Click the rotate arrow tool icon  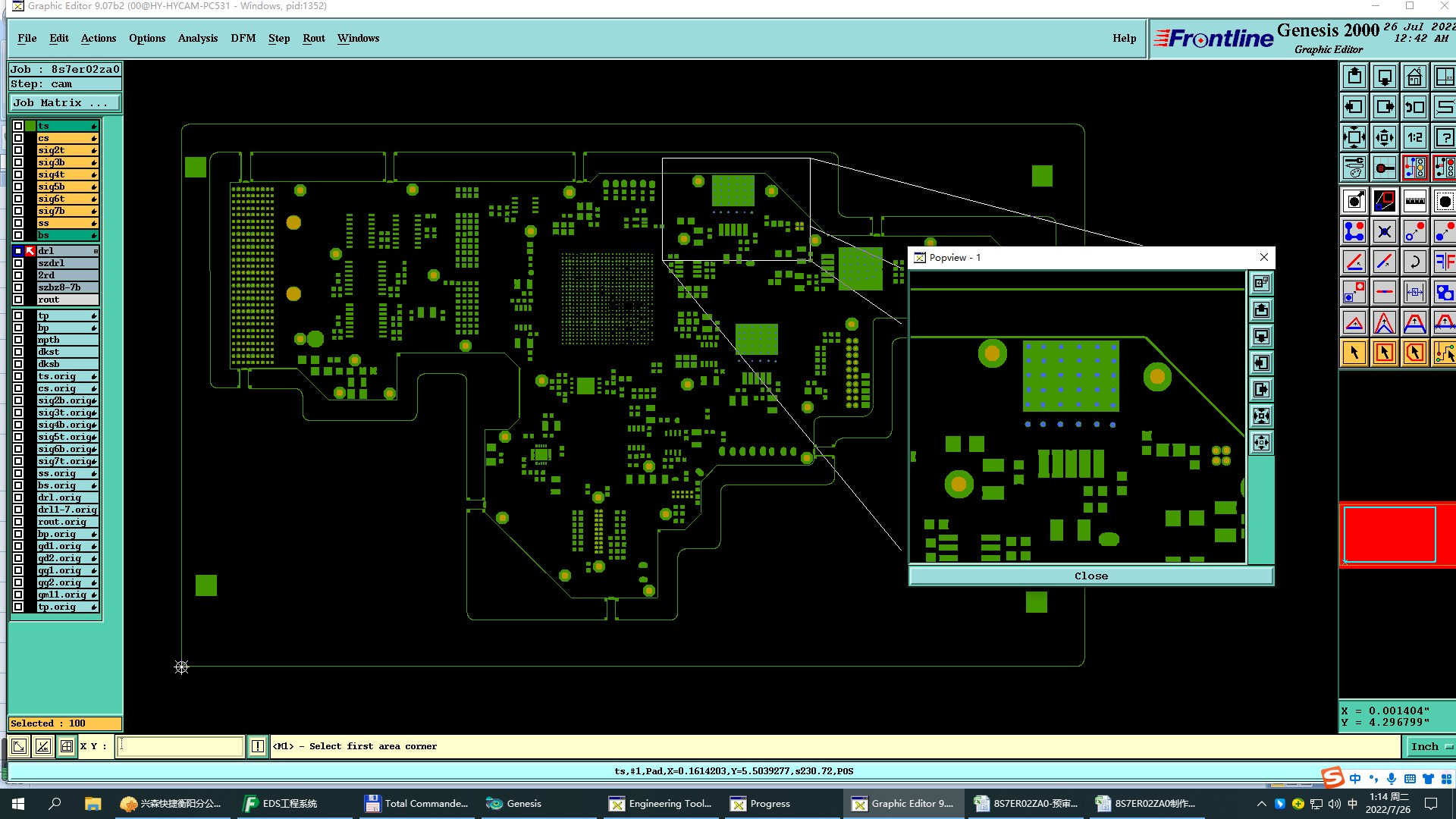(x=1414, y=262)
